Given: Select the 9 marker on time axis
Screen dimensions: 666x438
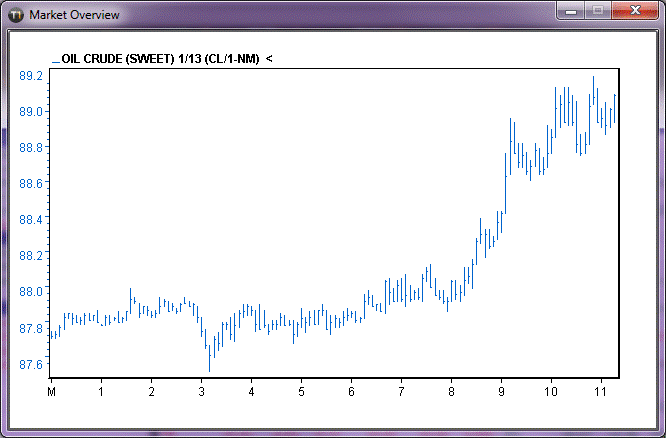Looking at the screenshot, I should pyautogui.click(x=501, y=391).
